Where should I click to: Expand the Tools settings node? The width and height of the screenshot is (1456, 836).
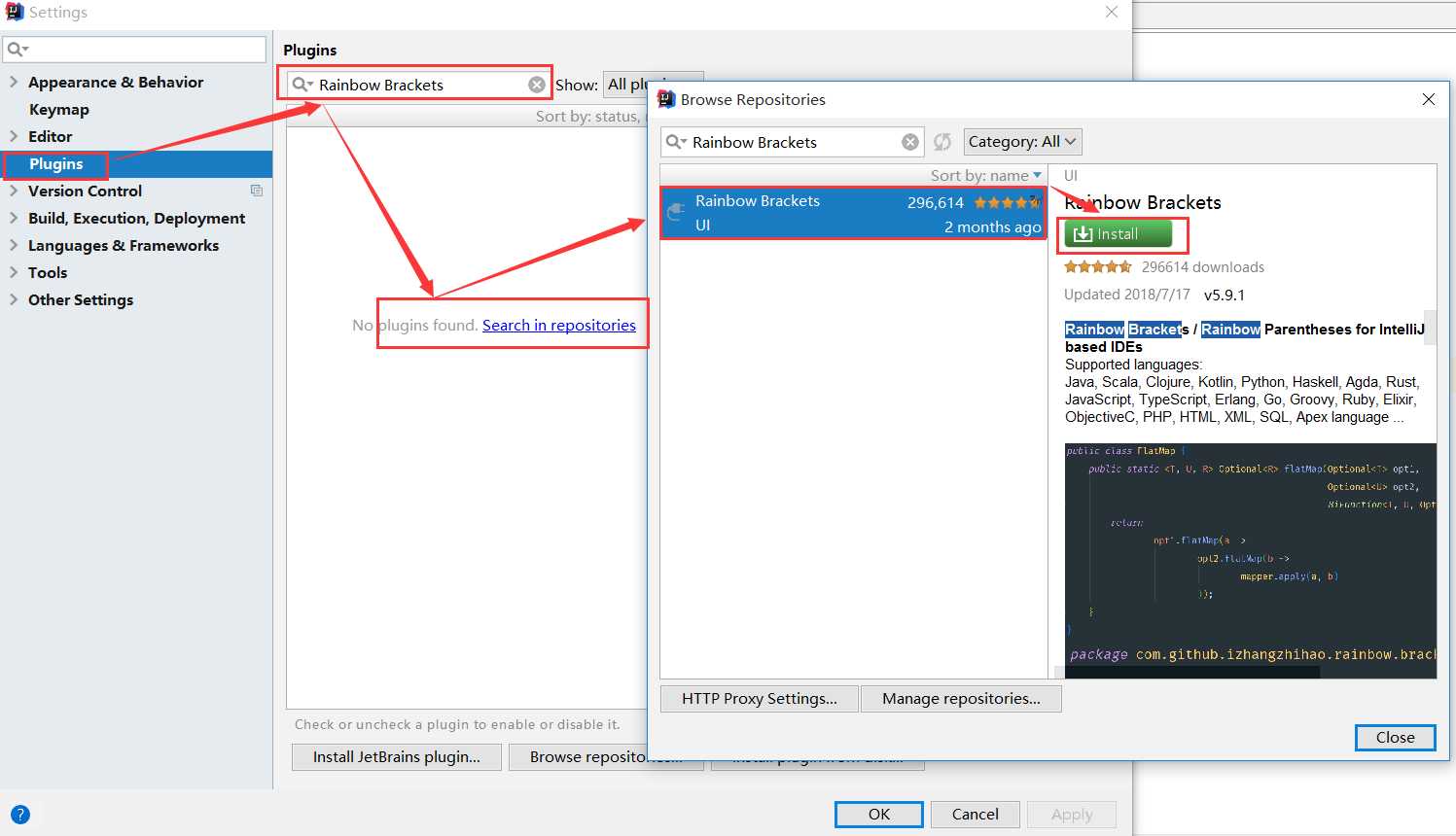(14, 272)
